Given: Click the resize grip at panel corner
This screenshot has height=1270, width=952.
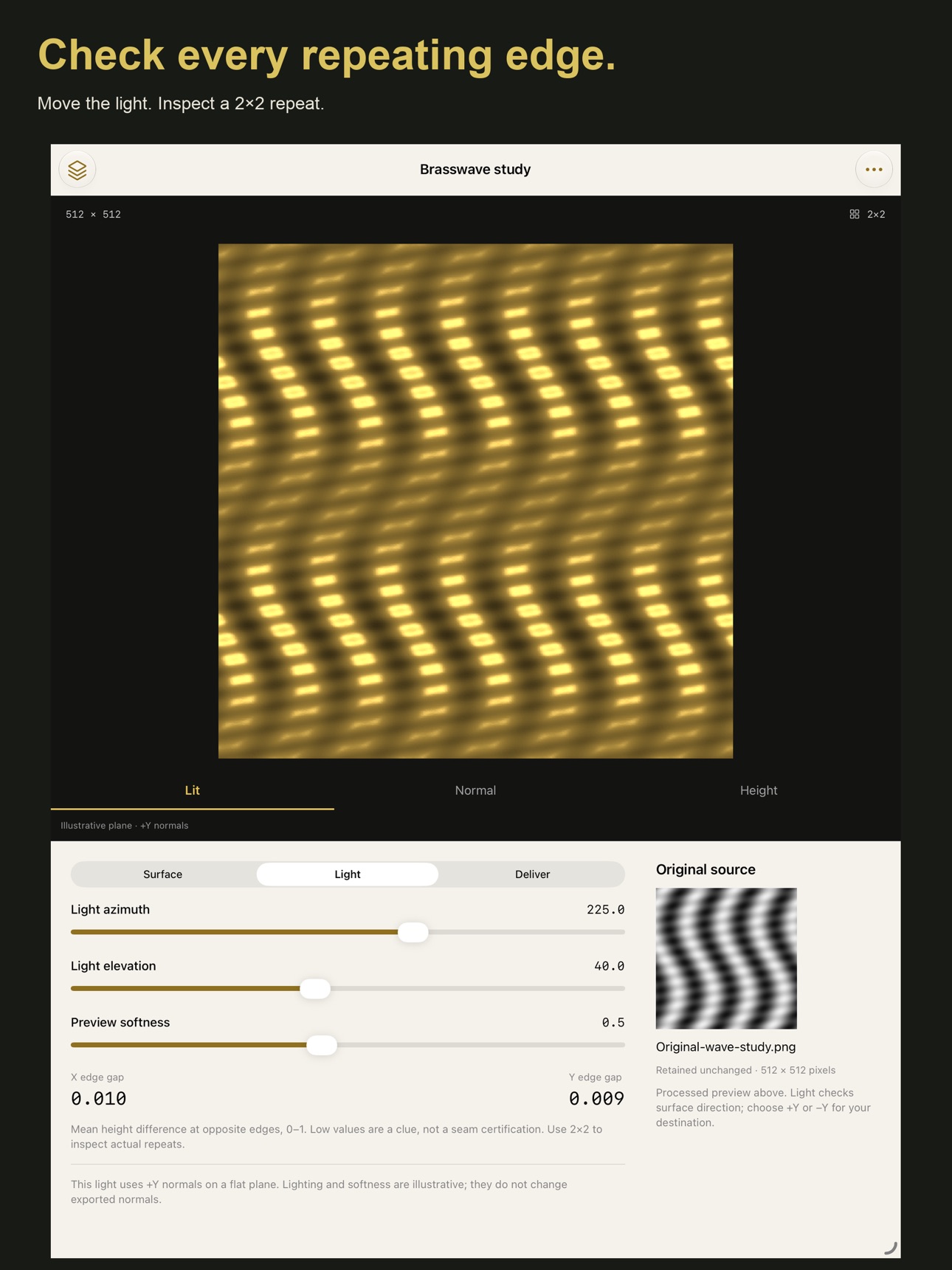Looking at the screenshot, I should (890, 1248).
